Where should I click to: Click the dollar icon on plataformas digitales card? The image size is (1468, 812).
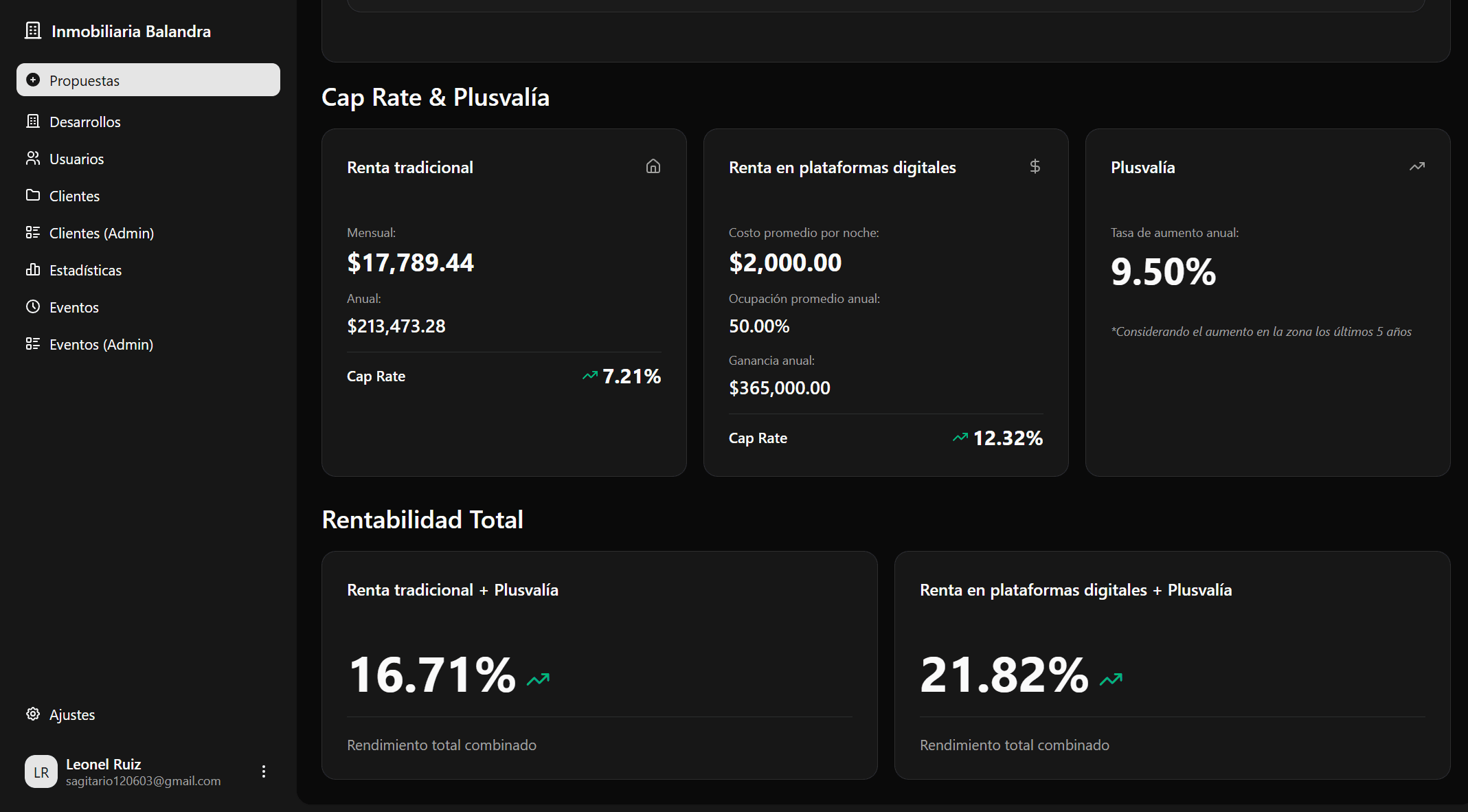1035,166
